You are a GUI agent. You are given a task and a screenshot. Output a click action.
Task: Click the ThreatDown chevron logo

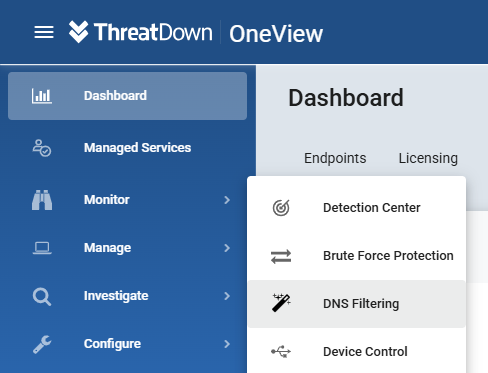point(79,32)
